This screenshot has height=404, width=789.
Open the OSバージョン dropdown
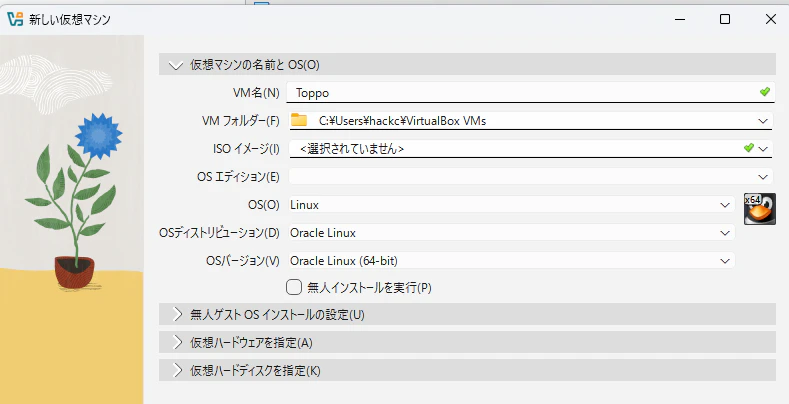point(512,261)
